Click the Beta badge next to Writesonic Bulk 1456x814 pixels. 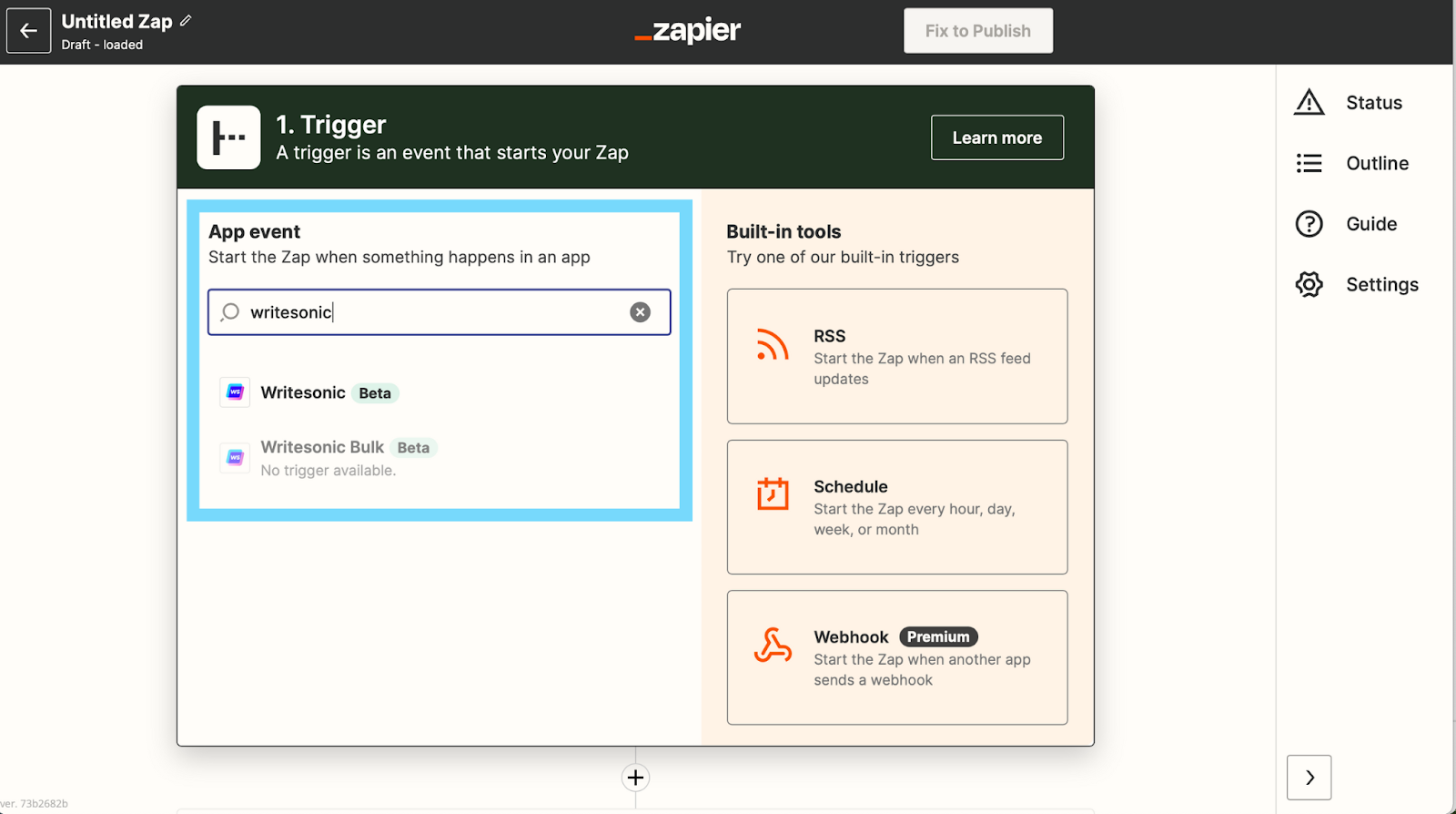pyautogui.click(x=413, y=448)
